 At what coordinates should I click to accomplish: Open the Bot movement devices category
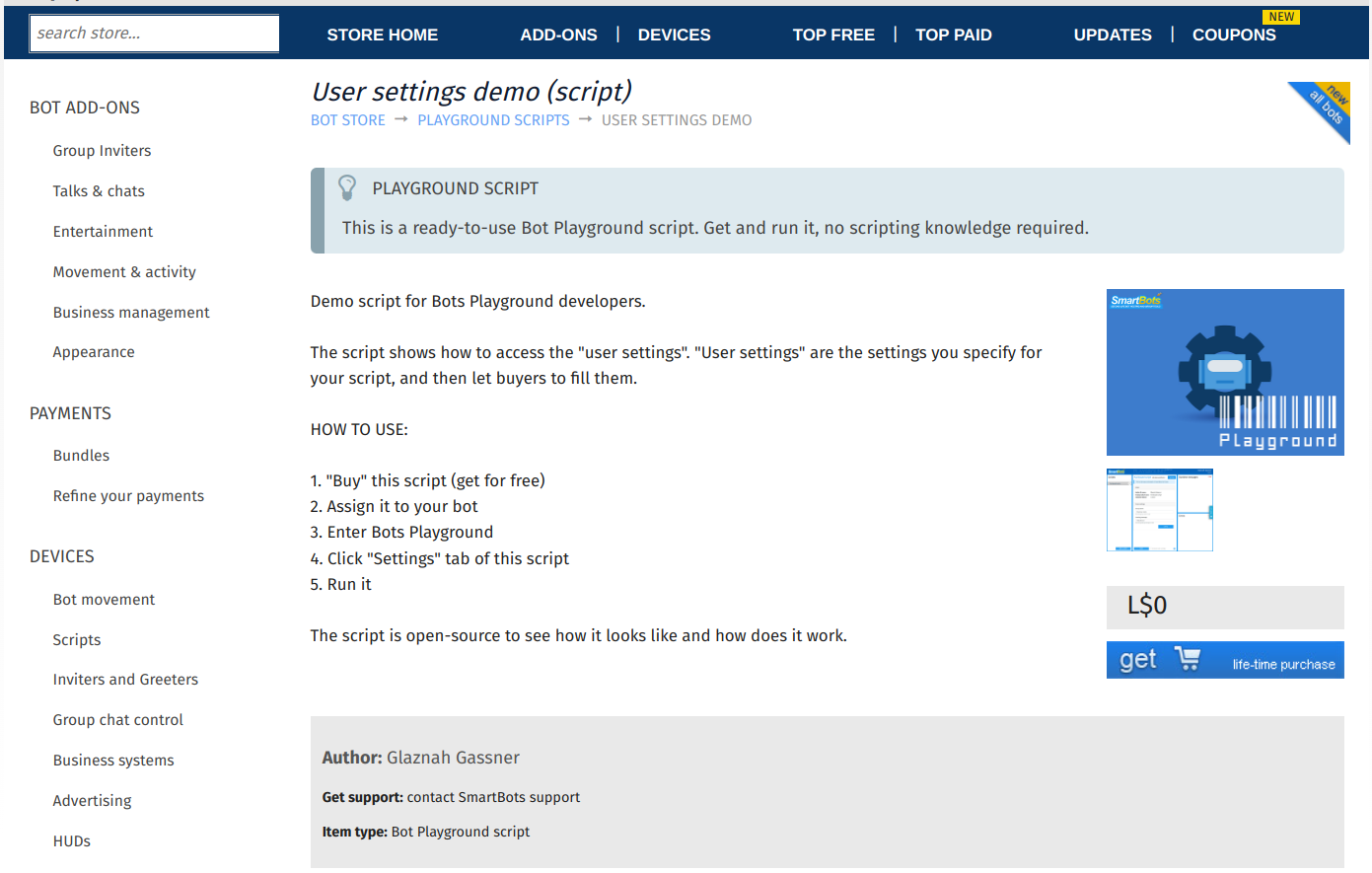pos(105,600)
